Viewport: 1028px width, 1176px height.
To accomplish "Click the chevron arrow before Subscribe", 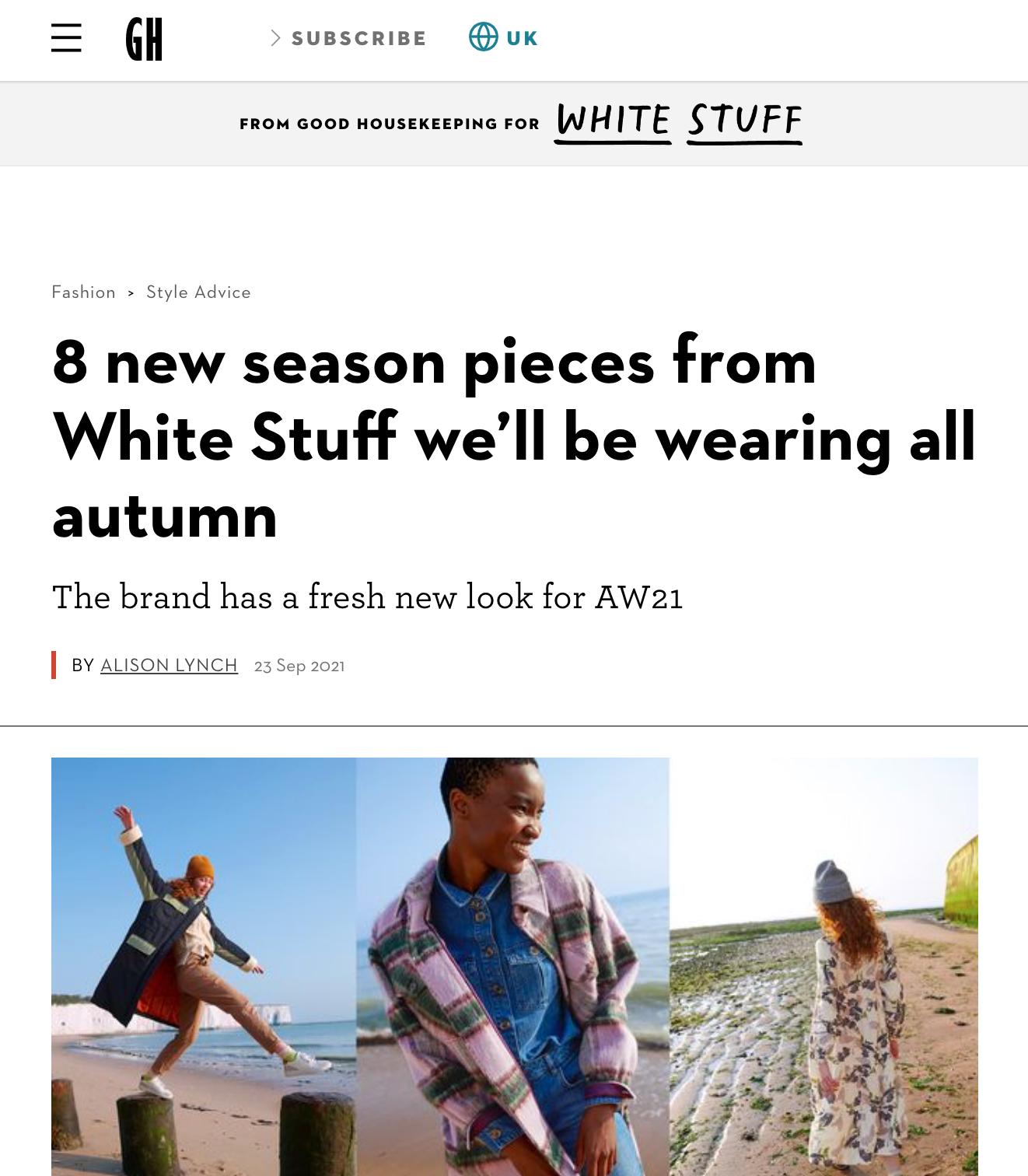I will click(x=275, y=38).
